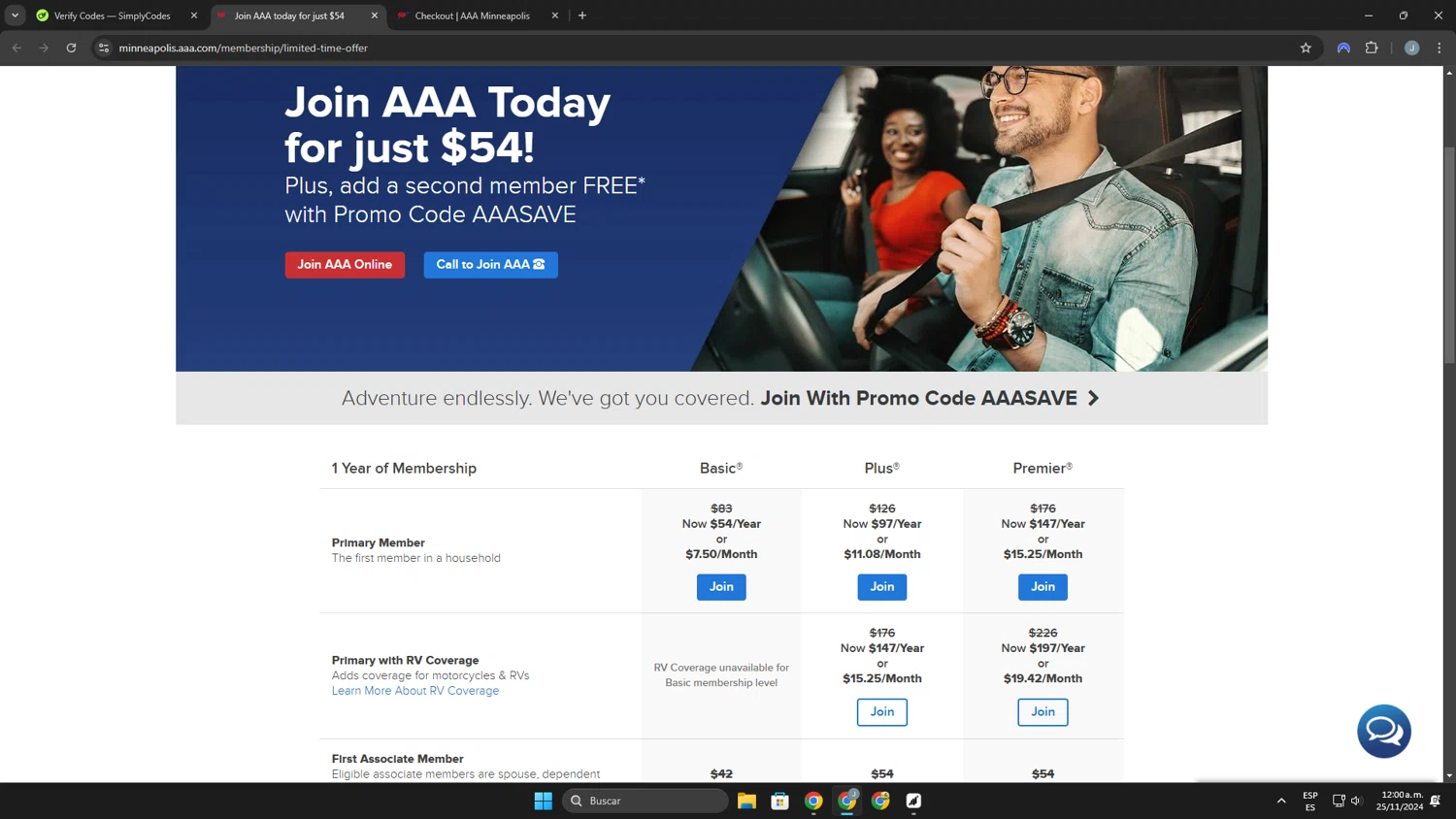The image size is (1456, 819).
Task: View site information icon in address bar
Action: click(104, 48)
